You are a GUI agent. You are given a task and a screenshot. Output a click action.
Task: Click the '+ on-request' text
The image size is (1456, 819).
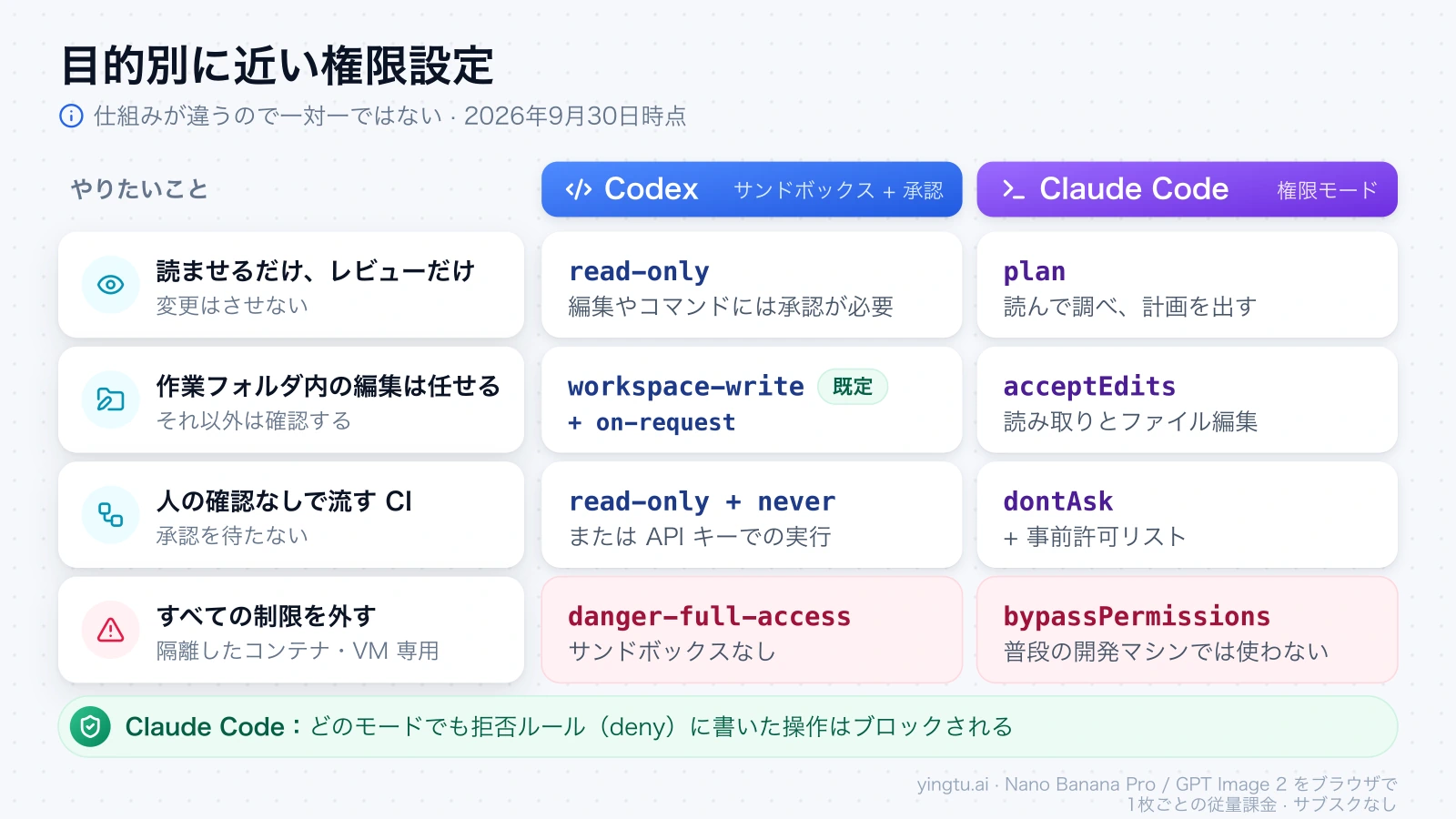click(652, 422)
